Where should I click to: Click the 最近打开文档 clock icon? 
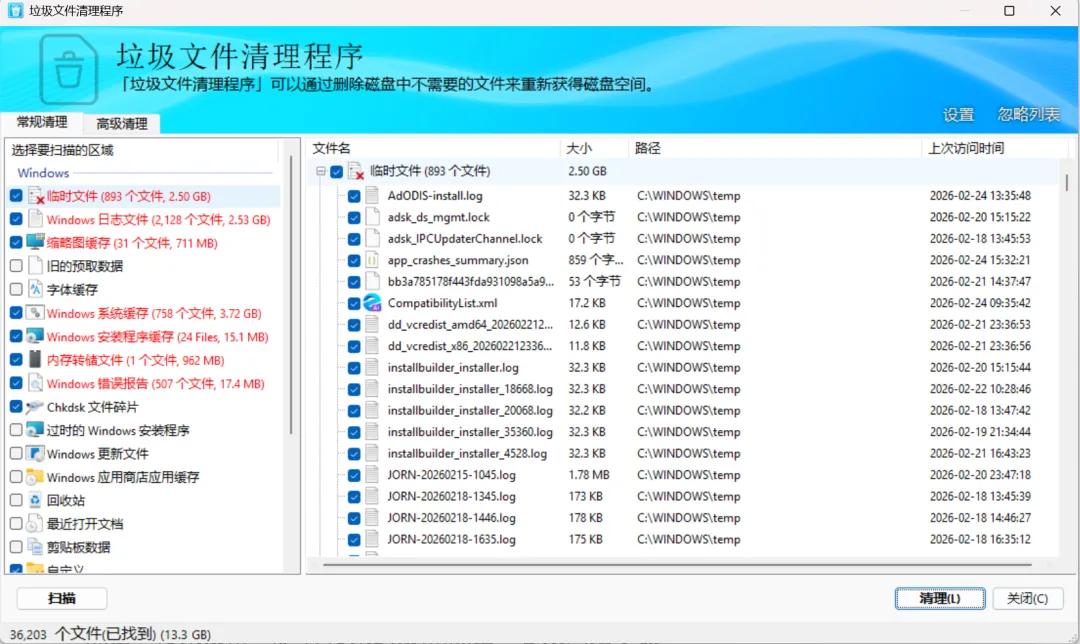(x=35, y=523)
